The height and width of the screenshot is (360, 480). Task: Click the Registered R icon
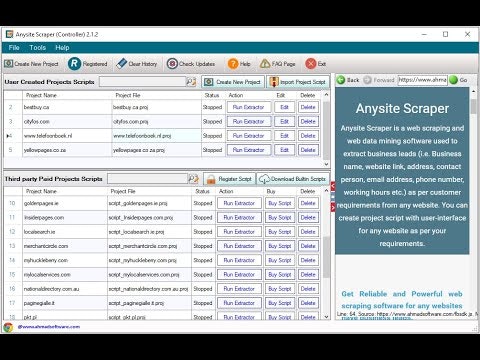[74, 64]
